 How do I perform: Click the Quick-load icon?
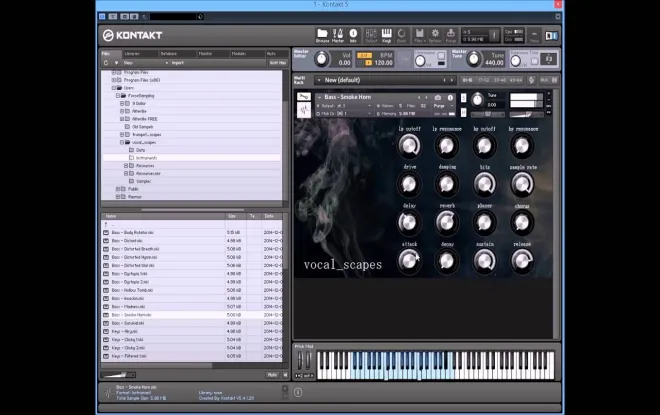pos(402,35)
